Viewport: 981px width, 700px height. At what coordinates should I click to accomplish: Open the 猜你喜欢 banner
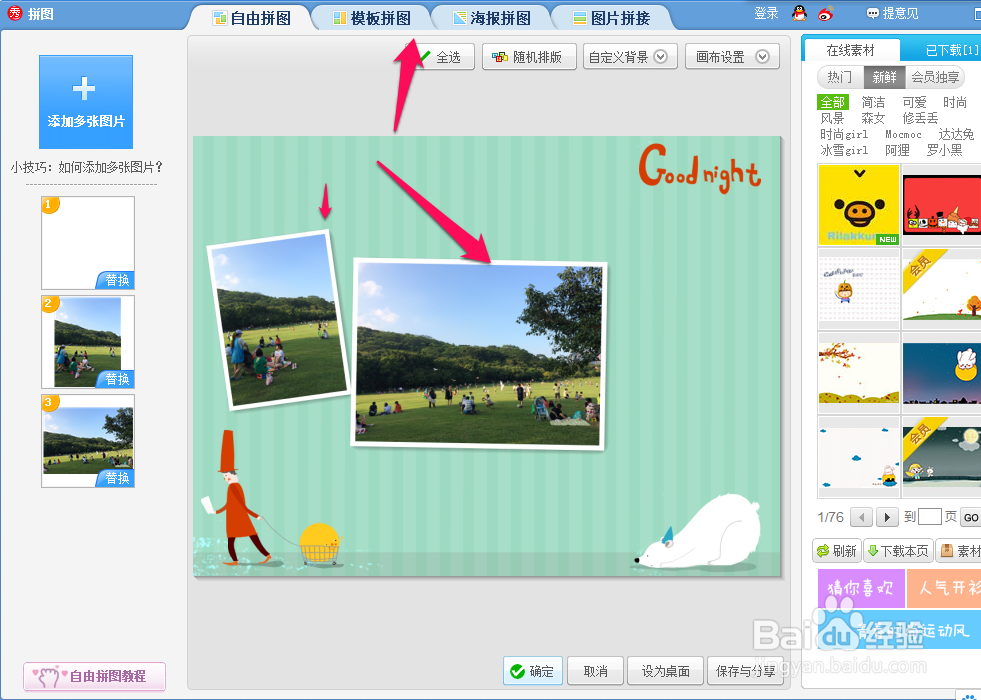(861, 588)
